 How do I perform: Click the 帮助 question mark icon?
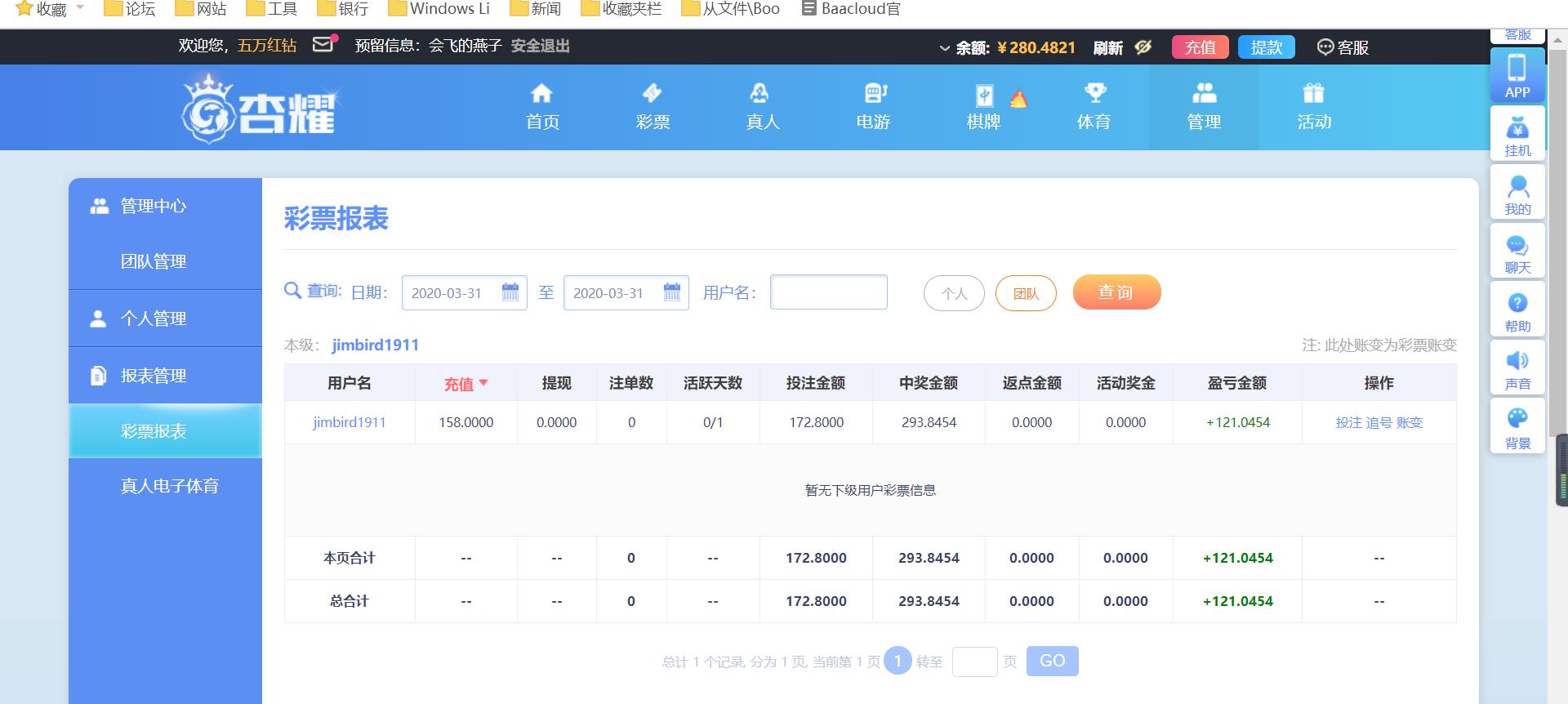coord(1517,310)
